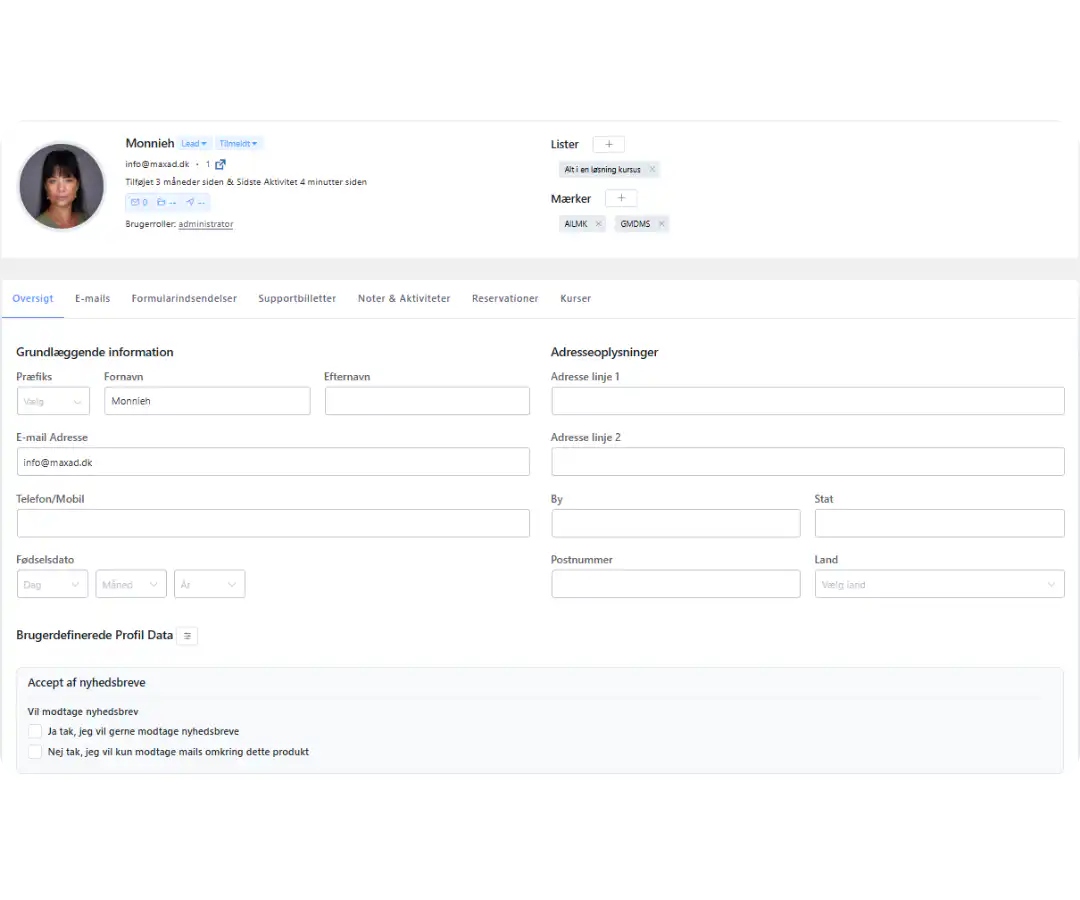
Task: Open the Lead status dropdown
Action: (194, 144)
